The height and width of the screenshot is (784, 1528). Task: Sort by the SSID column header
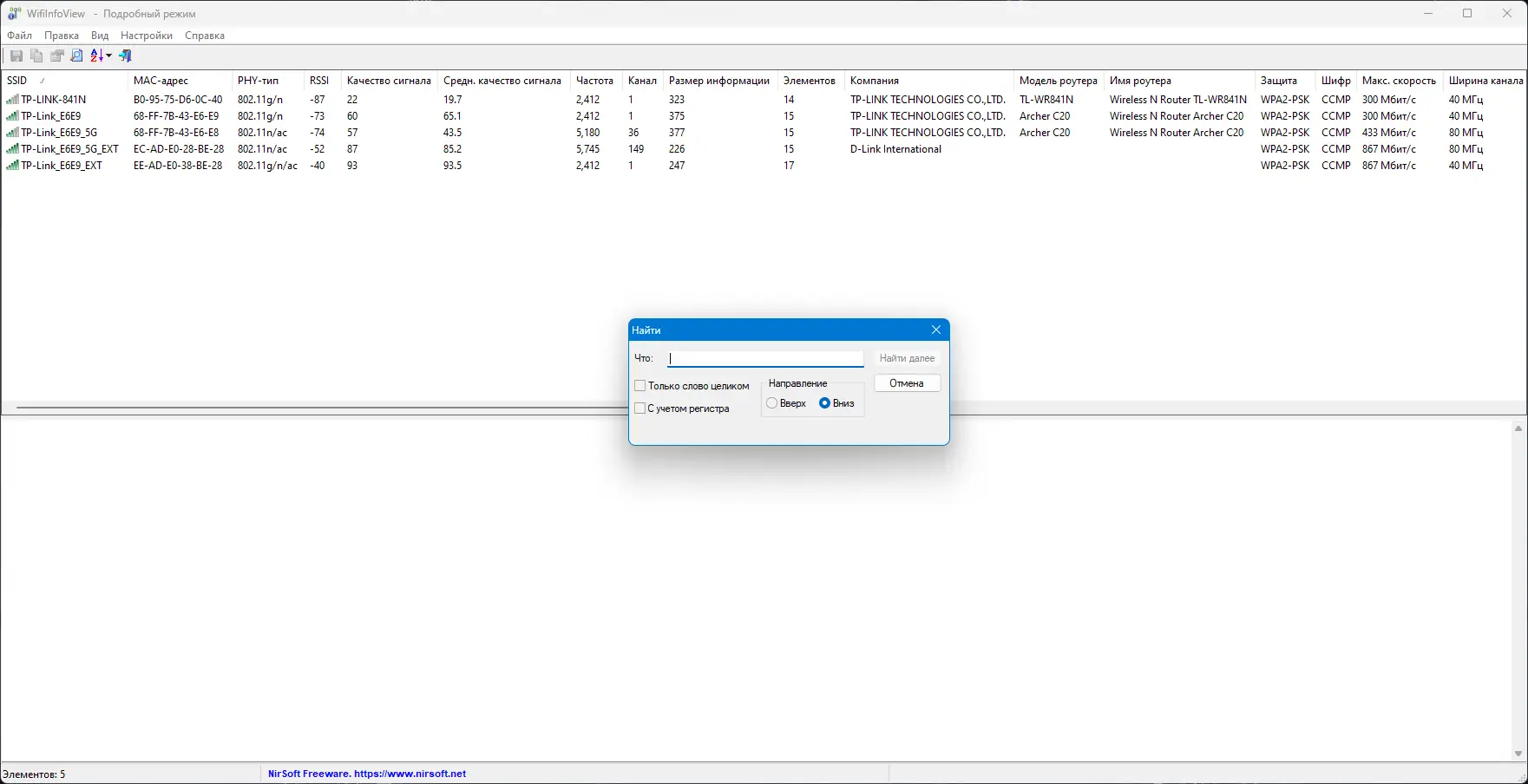pos(64,81)
